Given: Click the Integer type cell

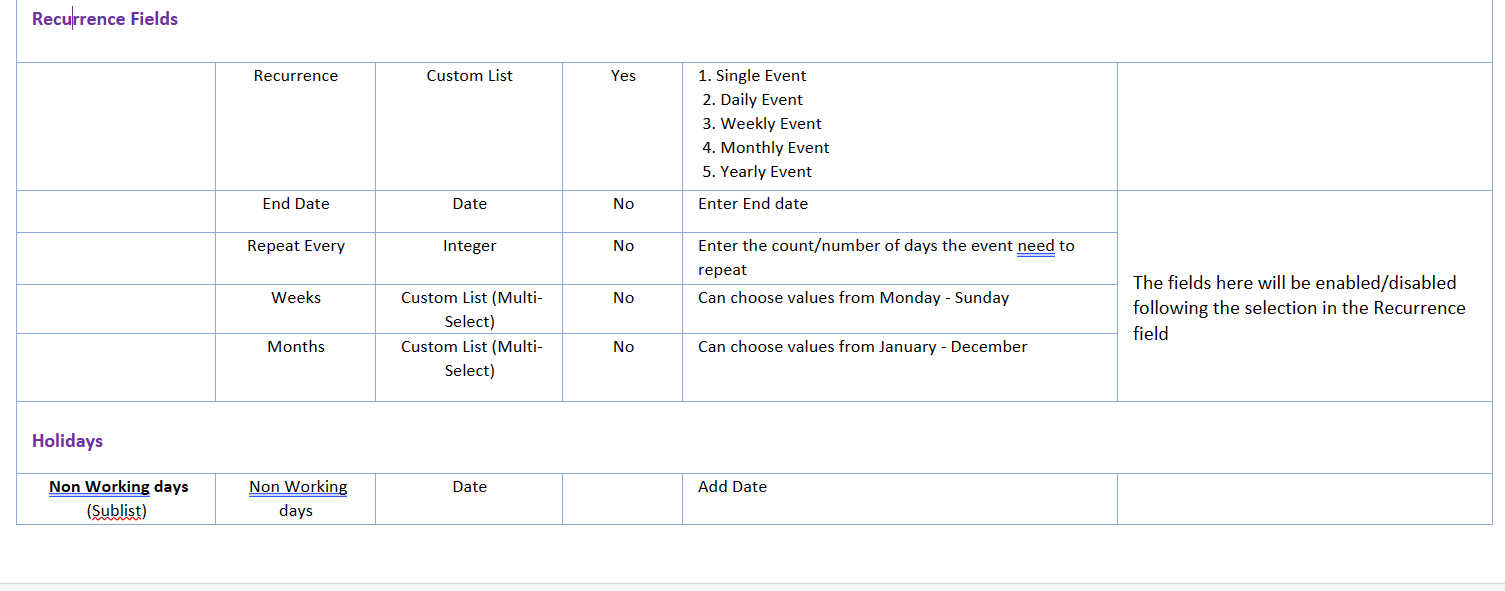Looking at the screenshot, I should [x=469, y=246].
